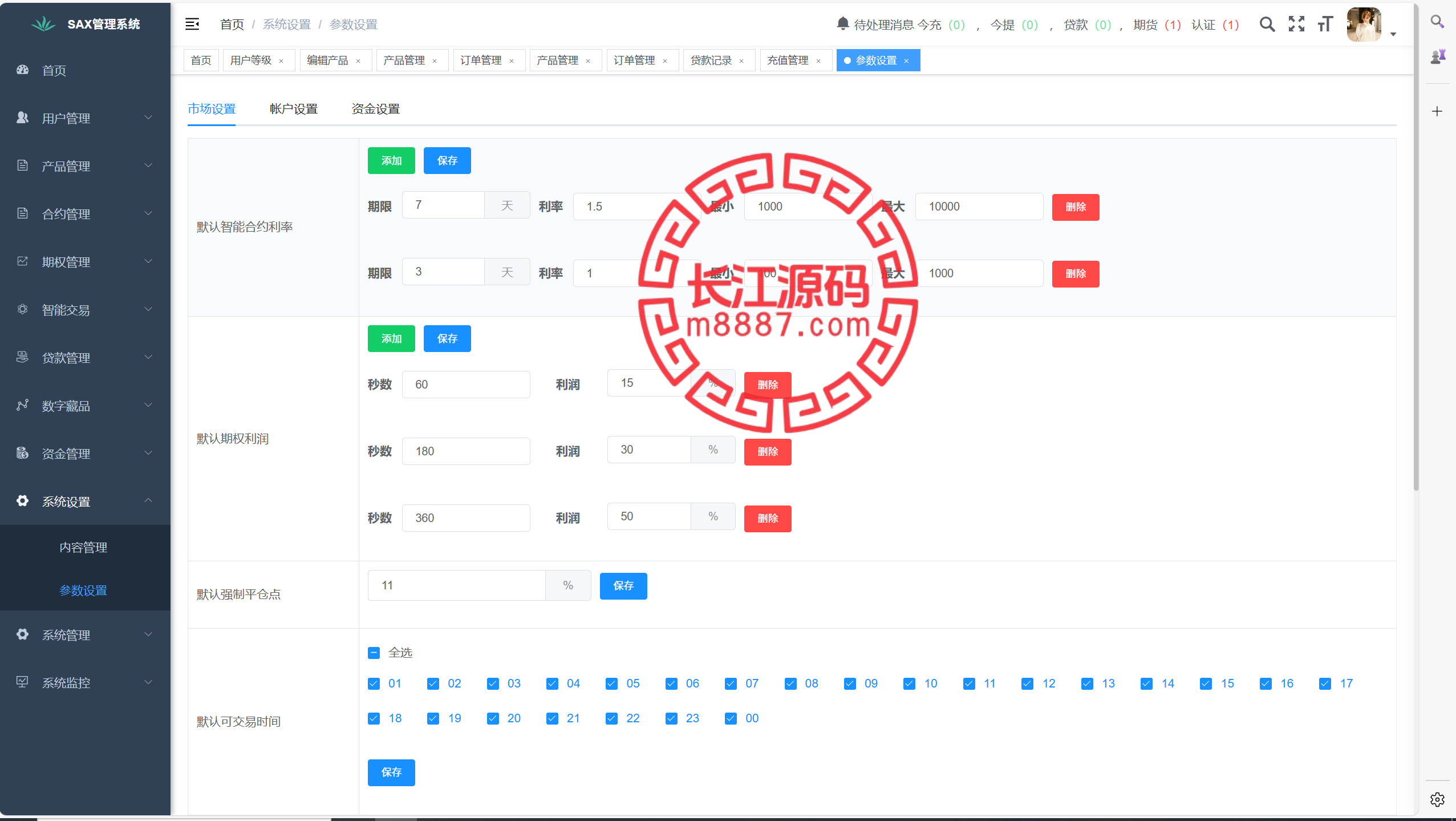This screenshot has width=1456, height=821.
Task: Uncheck hour 18 checkbox
Action: point(374,718)
